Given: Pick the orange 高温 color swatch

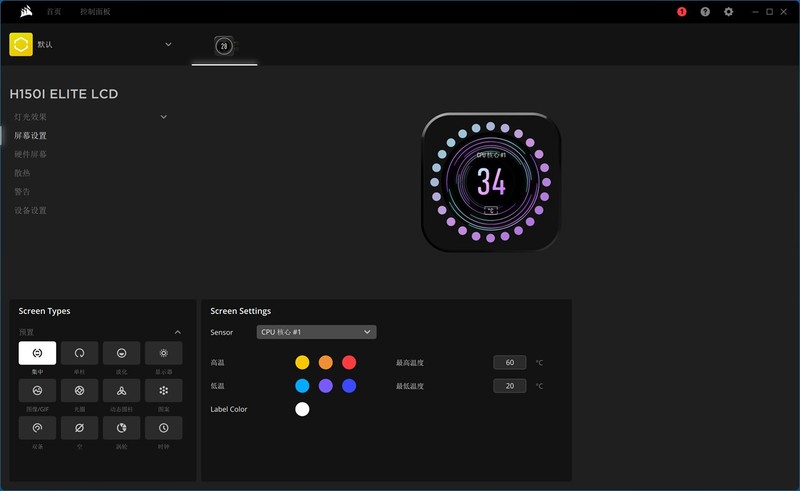Looking at the screenshot, I should point(326,362).
